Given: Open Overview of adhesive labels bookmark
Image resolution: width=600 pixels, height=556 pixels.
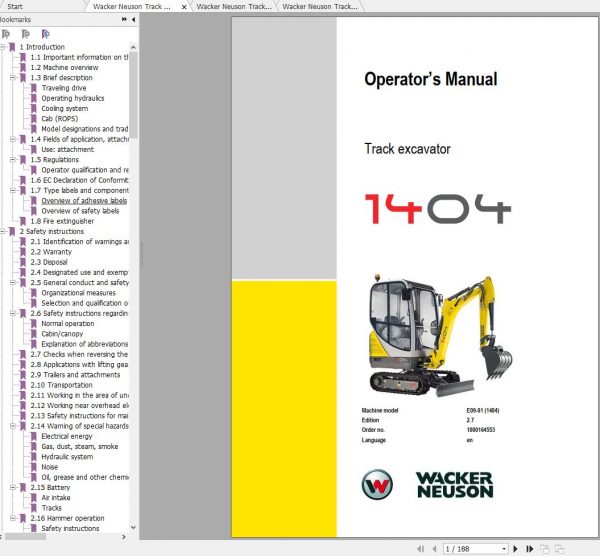Looking at the screenshot, I should click(84, 201).
